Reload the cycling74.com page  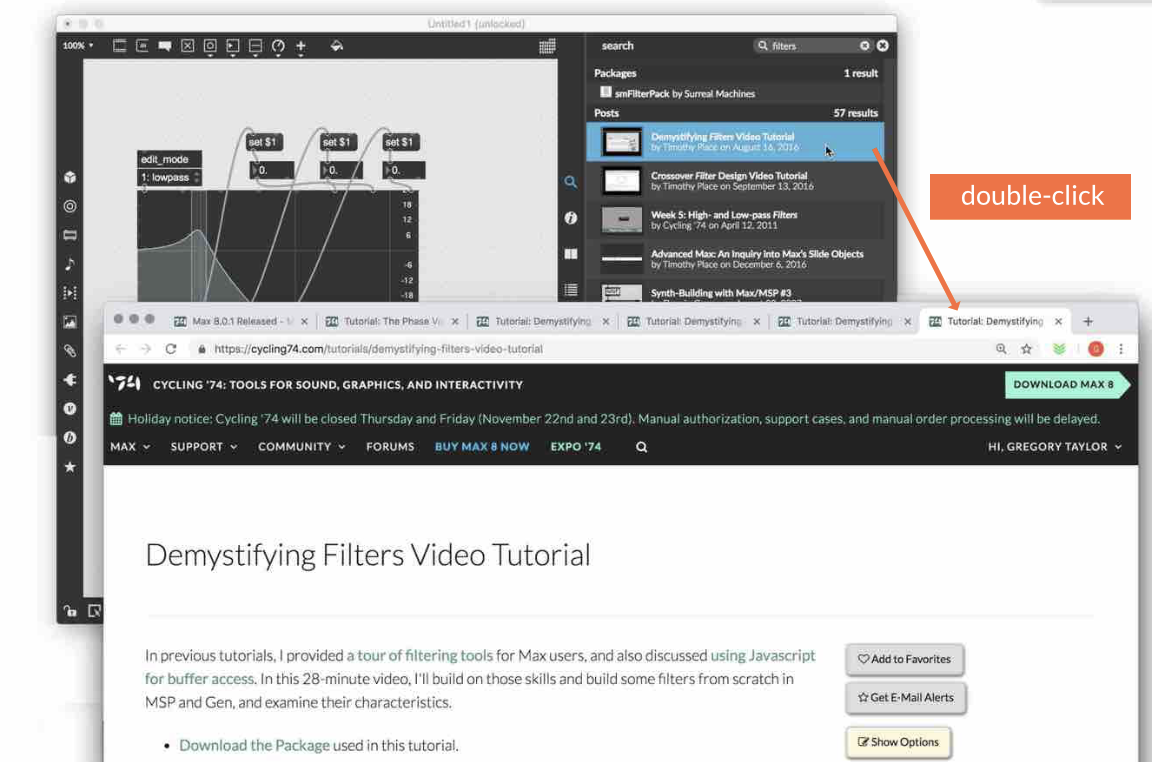click(x=170, y=349)
